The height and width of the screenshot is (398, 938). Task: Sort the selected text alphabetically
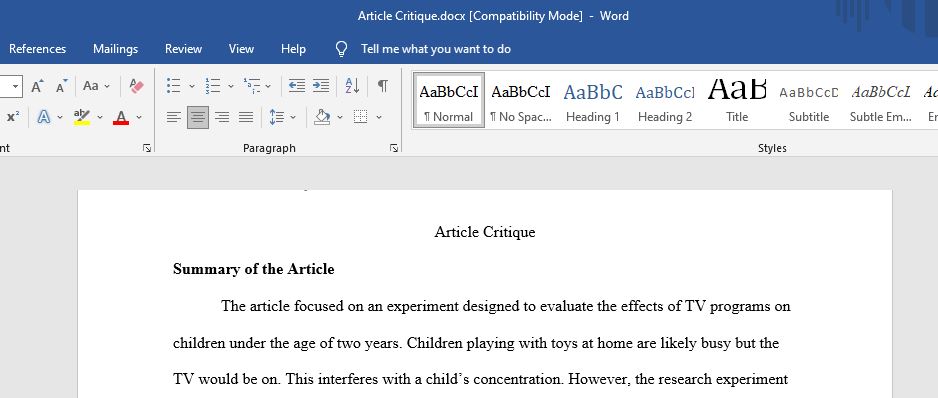pyautogui.click(x=352, y=86)
